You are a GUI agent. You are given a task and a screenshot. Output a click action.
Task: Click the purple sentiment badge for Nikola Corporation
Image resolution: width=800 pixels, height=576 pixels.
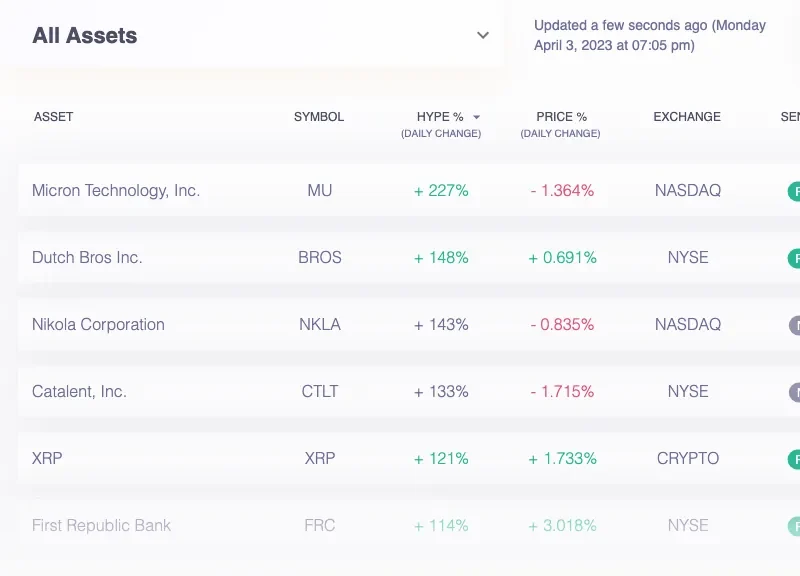tap(795, 324)
